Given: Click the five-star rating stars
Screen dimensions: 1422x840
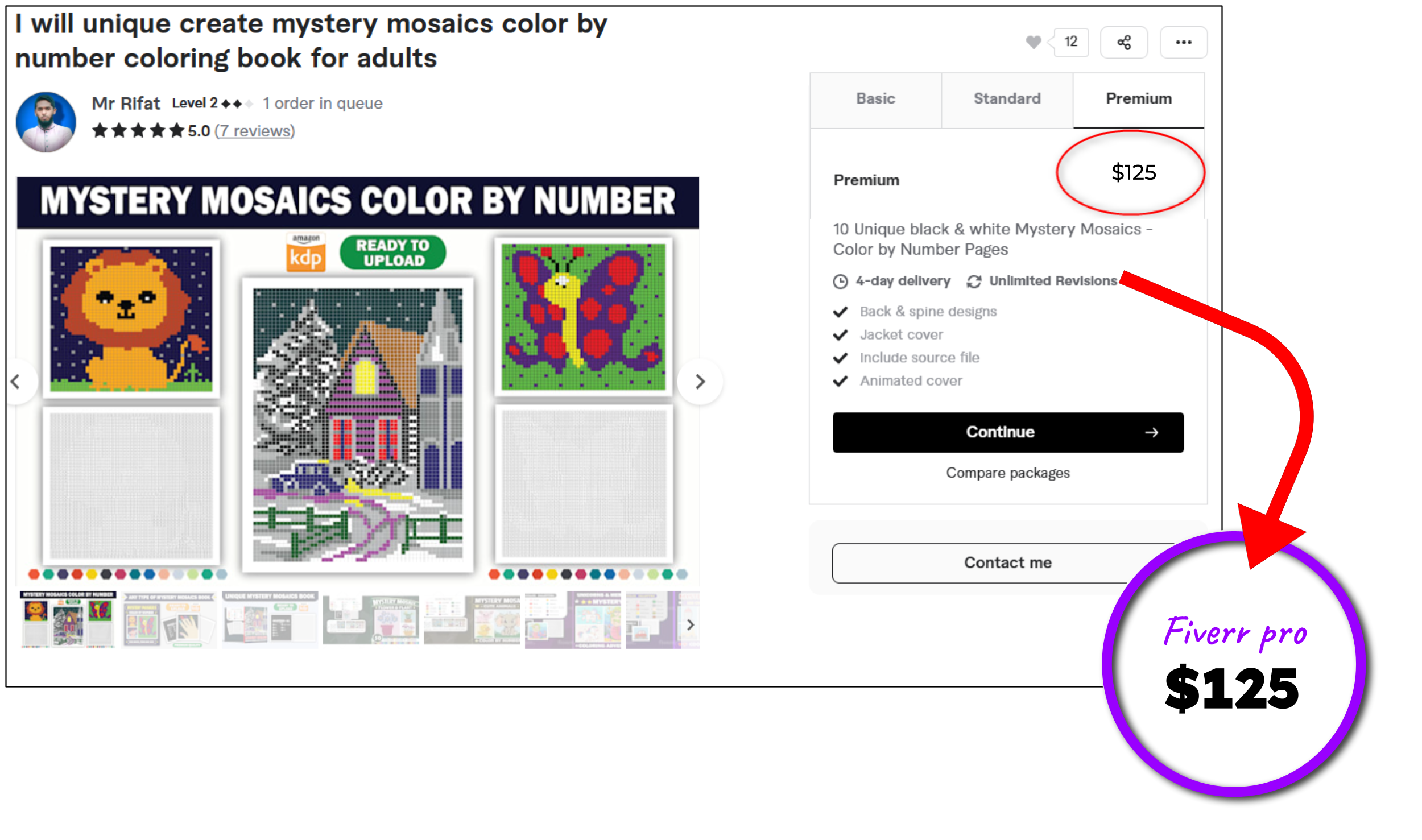Looking at the screenshot, I should point(138,131).
